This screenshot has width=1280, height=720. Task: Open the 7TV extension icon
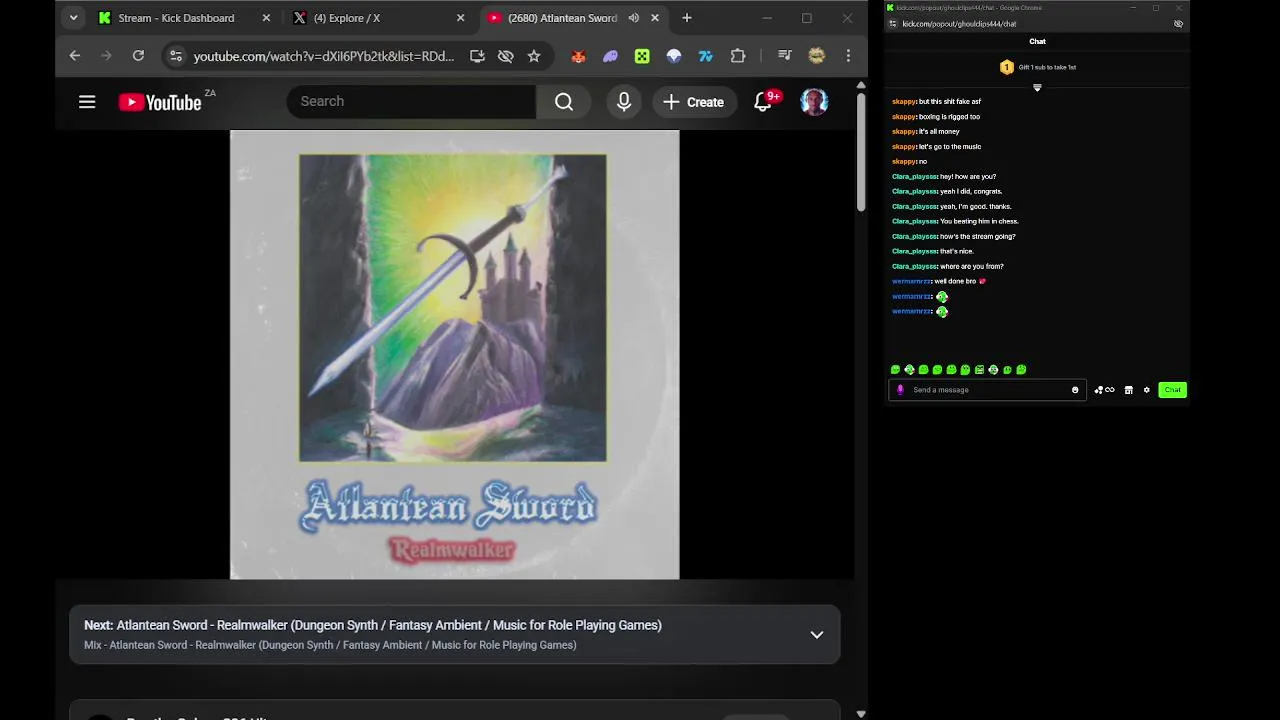tap(706, 56)
